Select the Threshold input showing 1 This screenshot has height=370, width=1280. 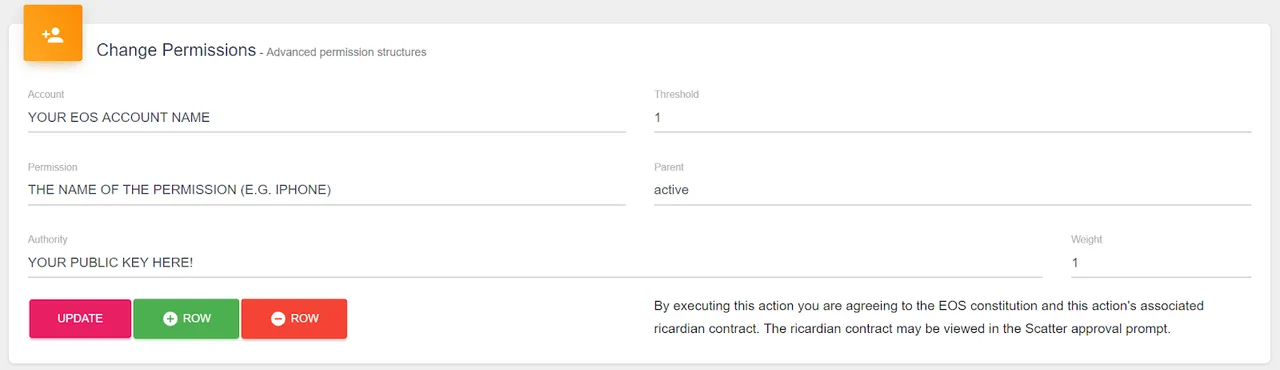[952, 117]
